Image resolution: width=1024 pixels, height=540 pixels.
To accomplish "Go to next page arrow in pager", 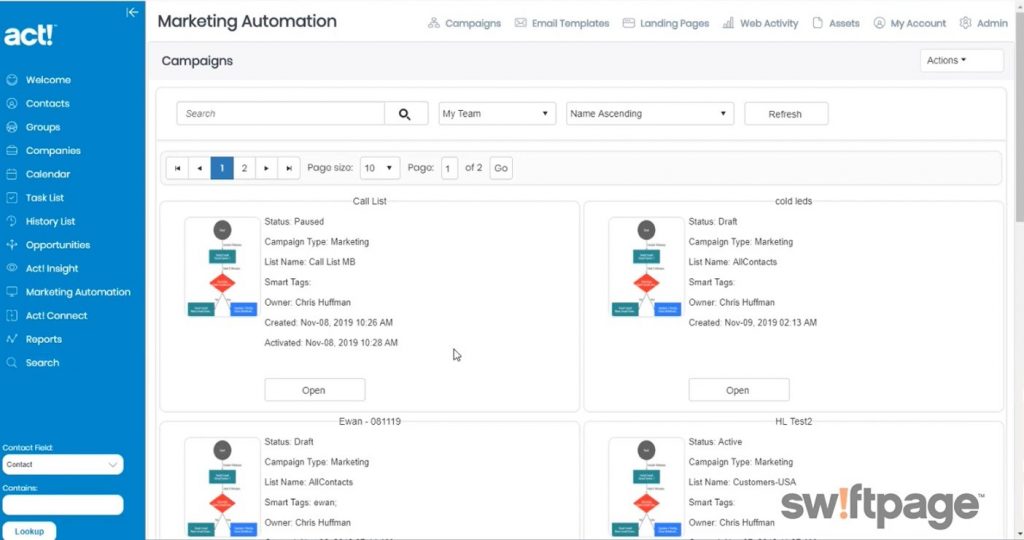I will [266, 168].
